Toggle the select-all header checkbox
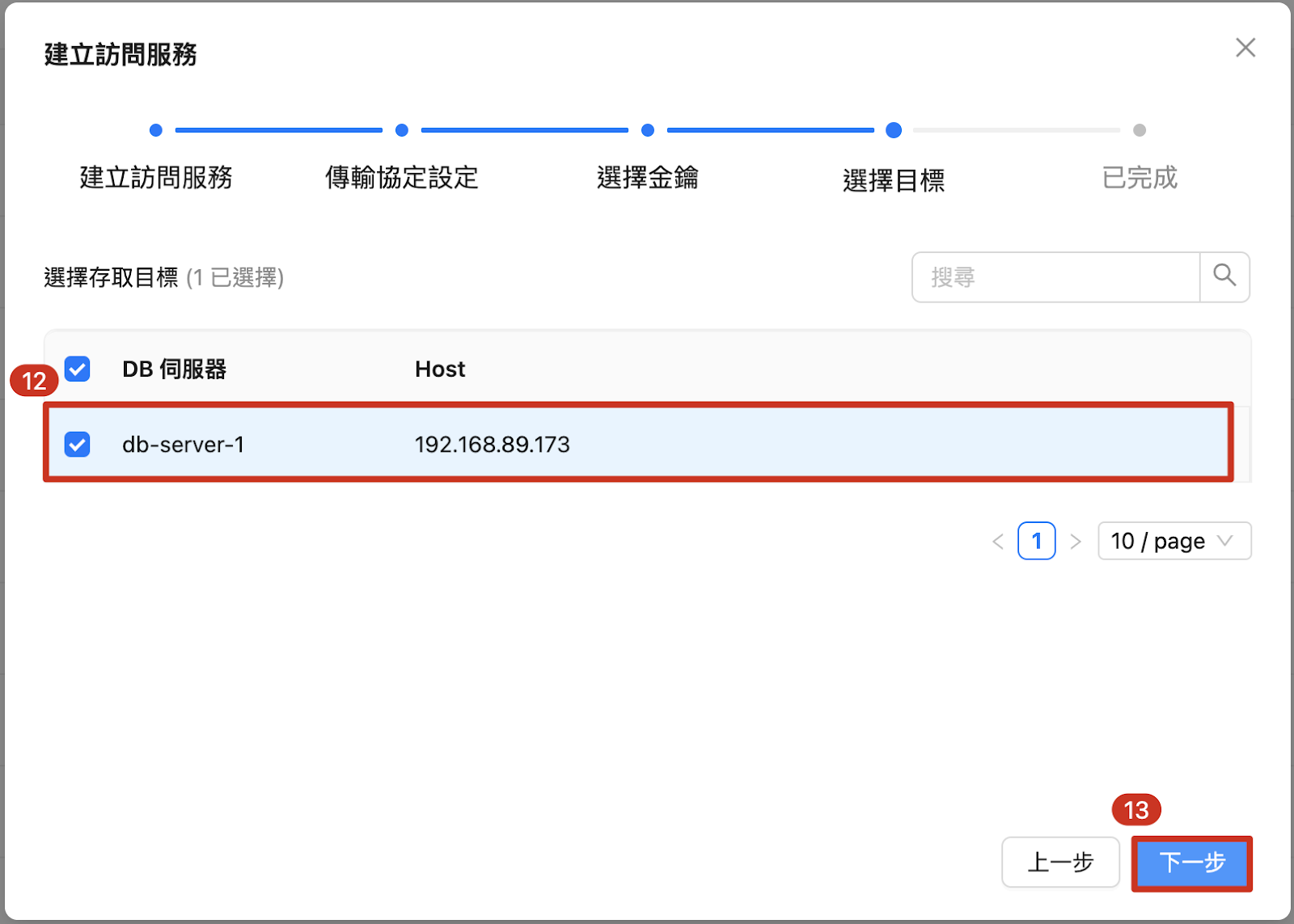This screenshot has width=1294, height=924. 78,369
